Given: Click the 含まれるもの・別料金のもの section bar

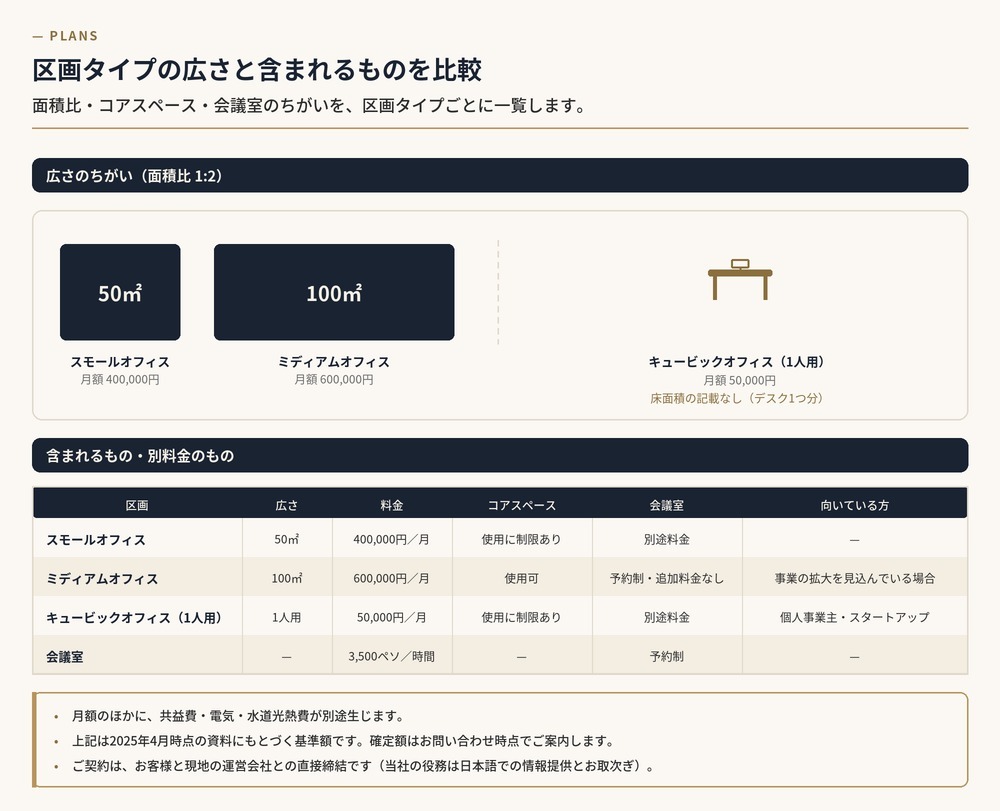Looking at the screenshot, I should (x=500, y=455).
